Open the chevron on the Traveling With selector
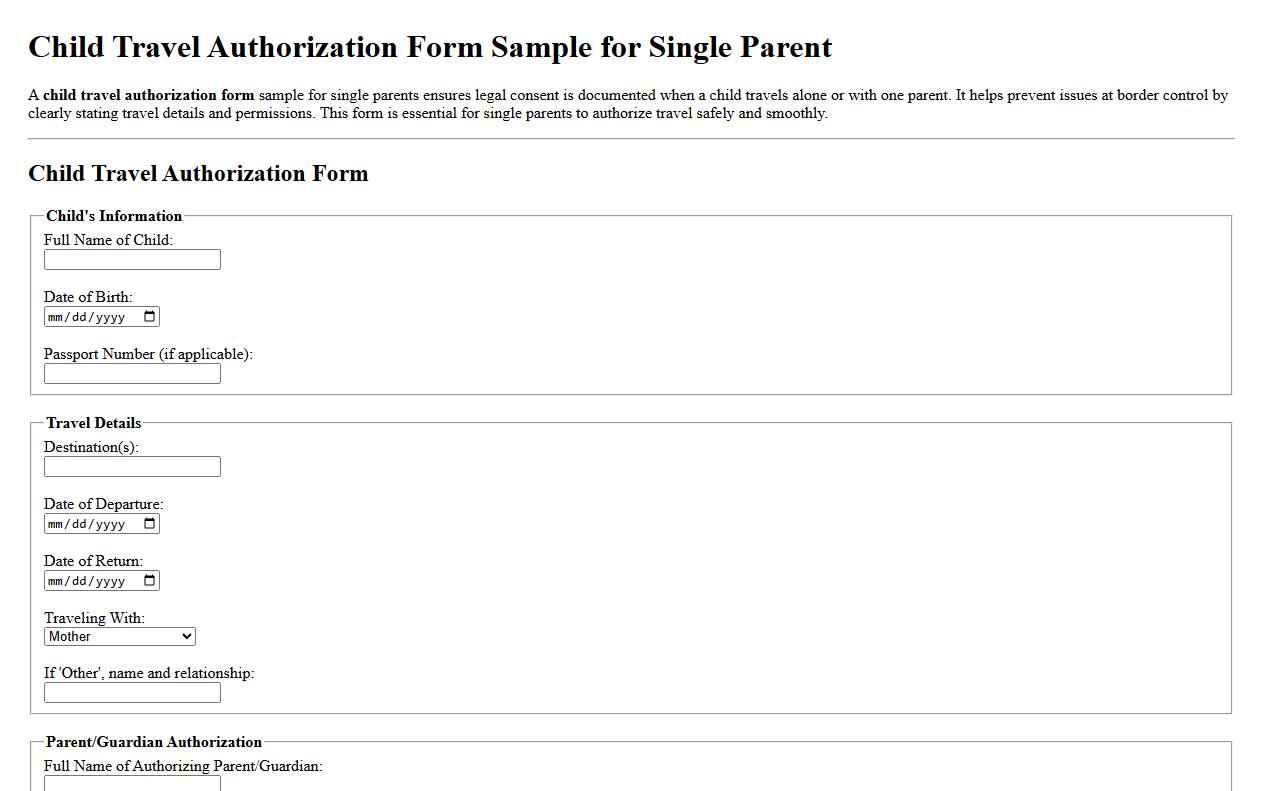 click(x=188, y=636)
